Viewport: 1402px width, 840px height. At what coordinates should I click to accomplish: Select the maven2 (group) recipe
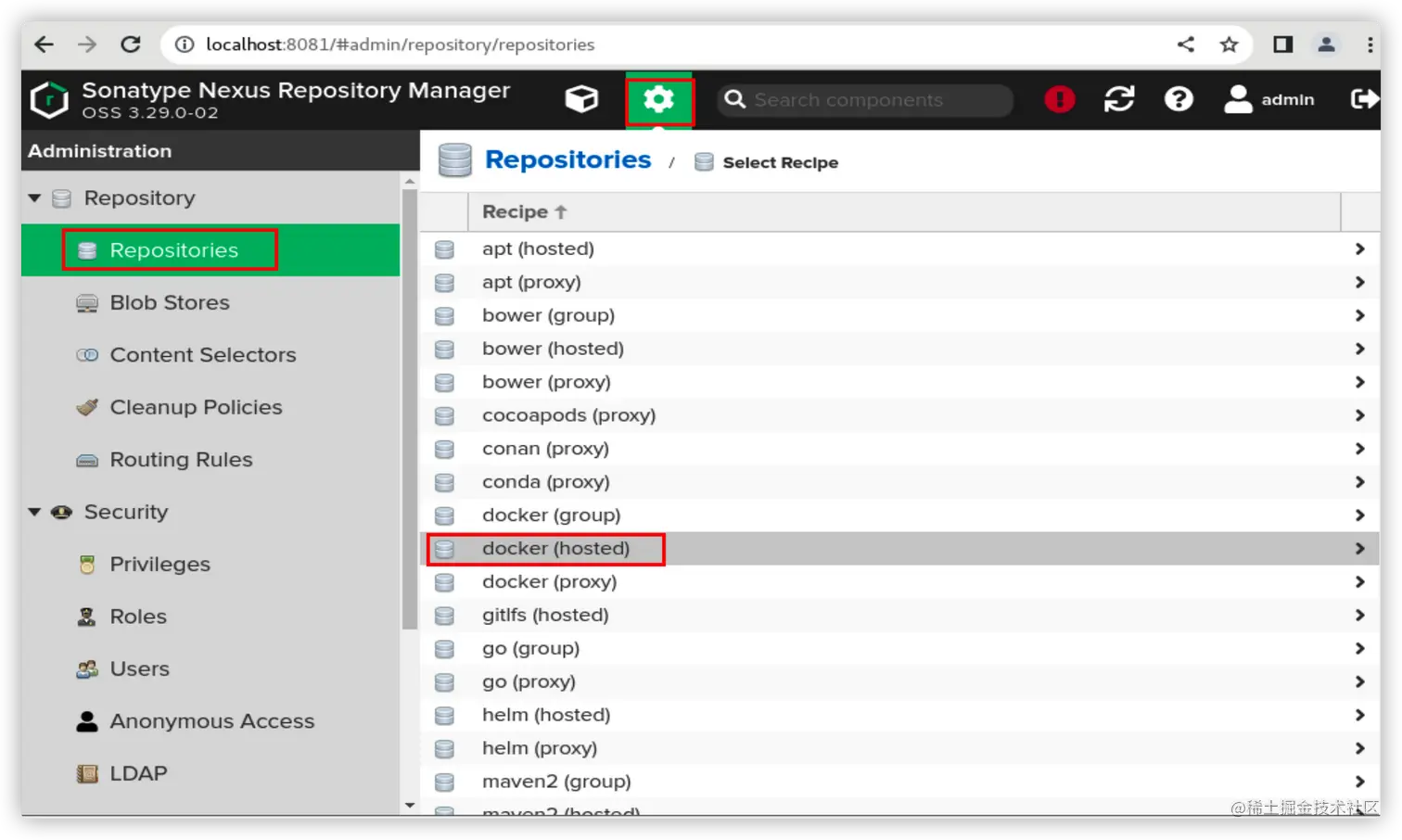899,783
